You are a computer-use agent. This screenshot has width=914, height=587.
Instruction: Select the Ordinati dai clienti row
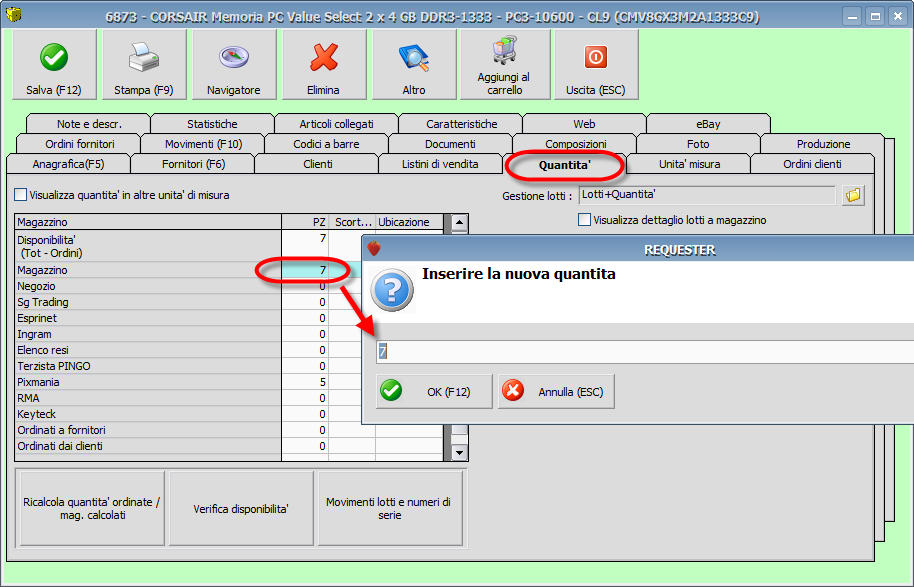tap(148, 446)
